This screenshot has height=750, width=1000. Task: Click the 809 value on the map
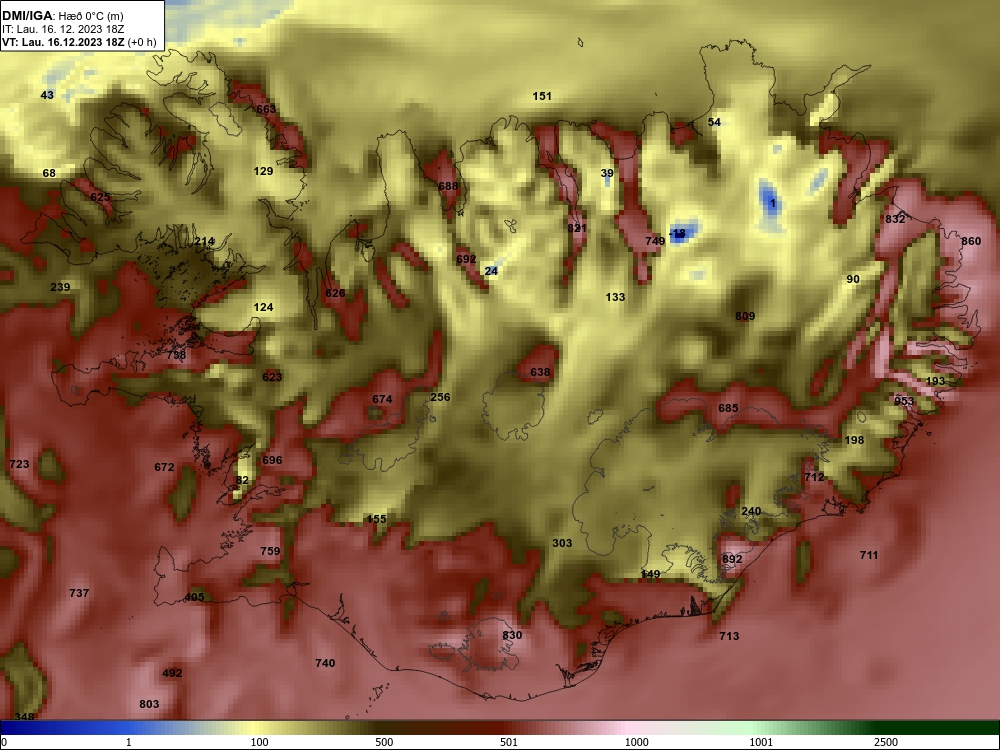point(745,316)
